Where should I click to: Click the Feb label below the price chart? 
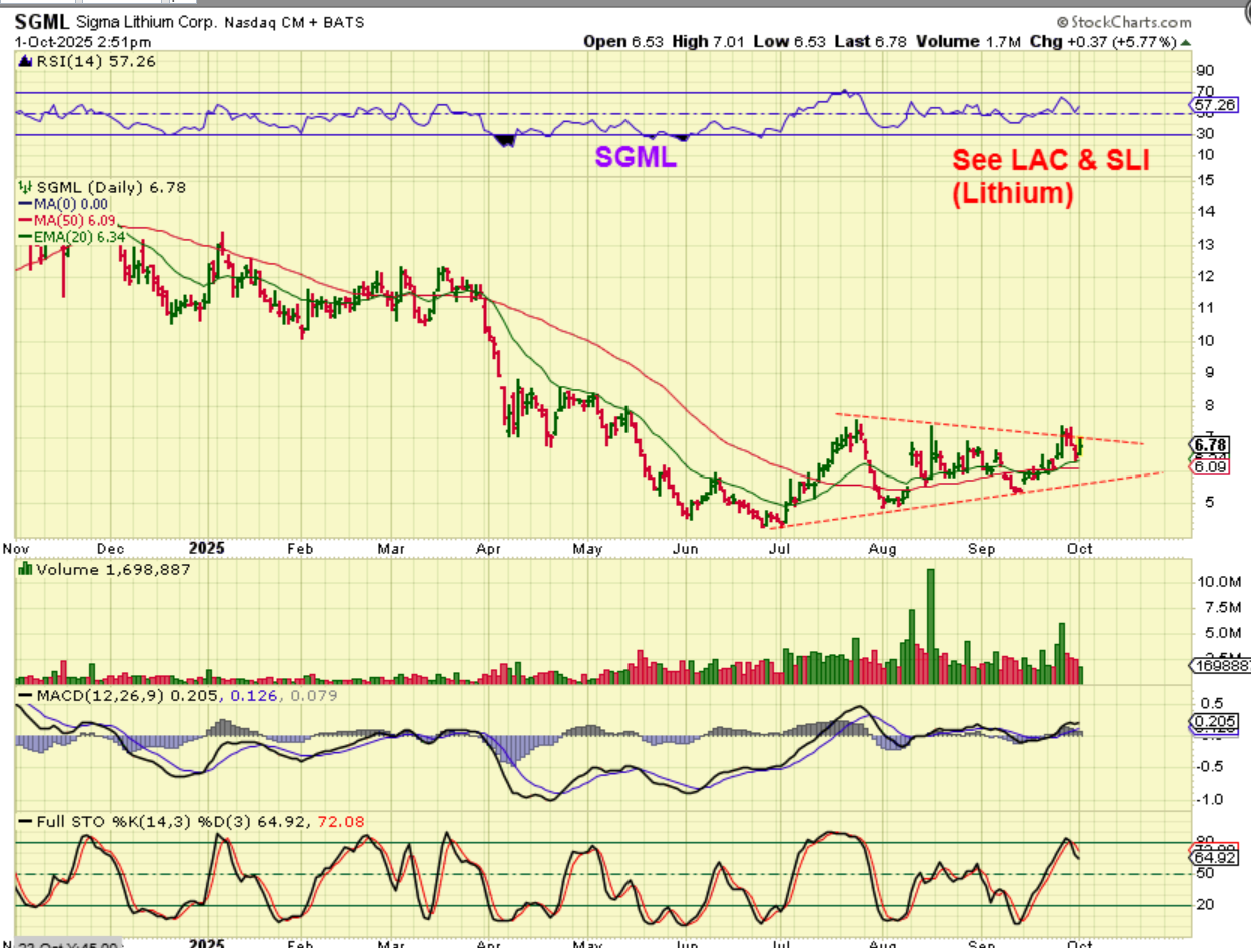click(300, 549)
